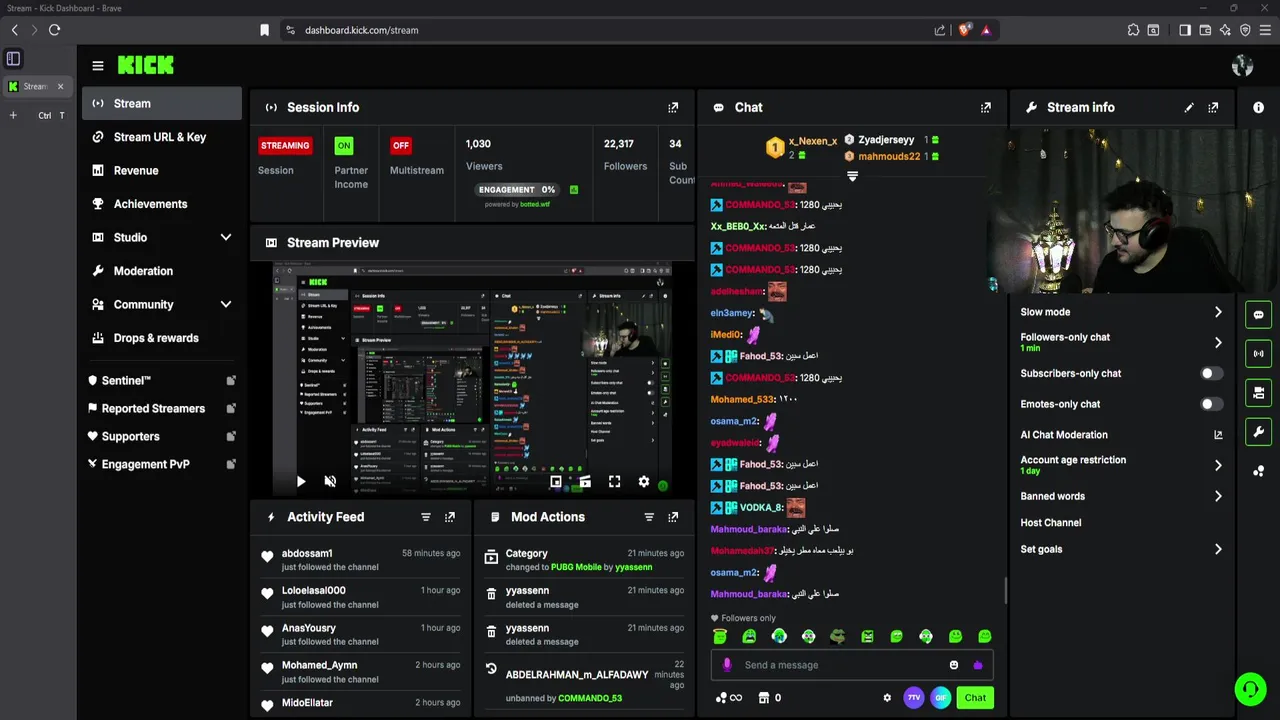Open the info icon in right rail
Image resolution: width=1280 pixels, height=720 pixels.
click(x=1259, y=107)
